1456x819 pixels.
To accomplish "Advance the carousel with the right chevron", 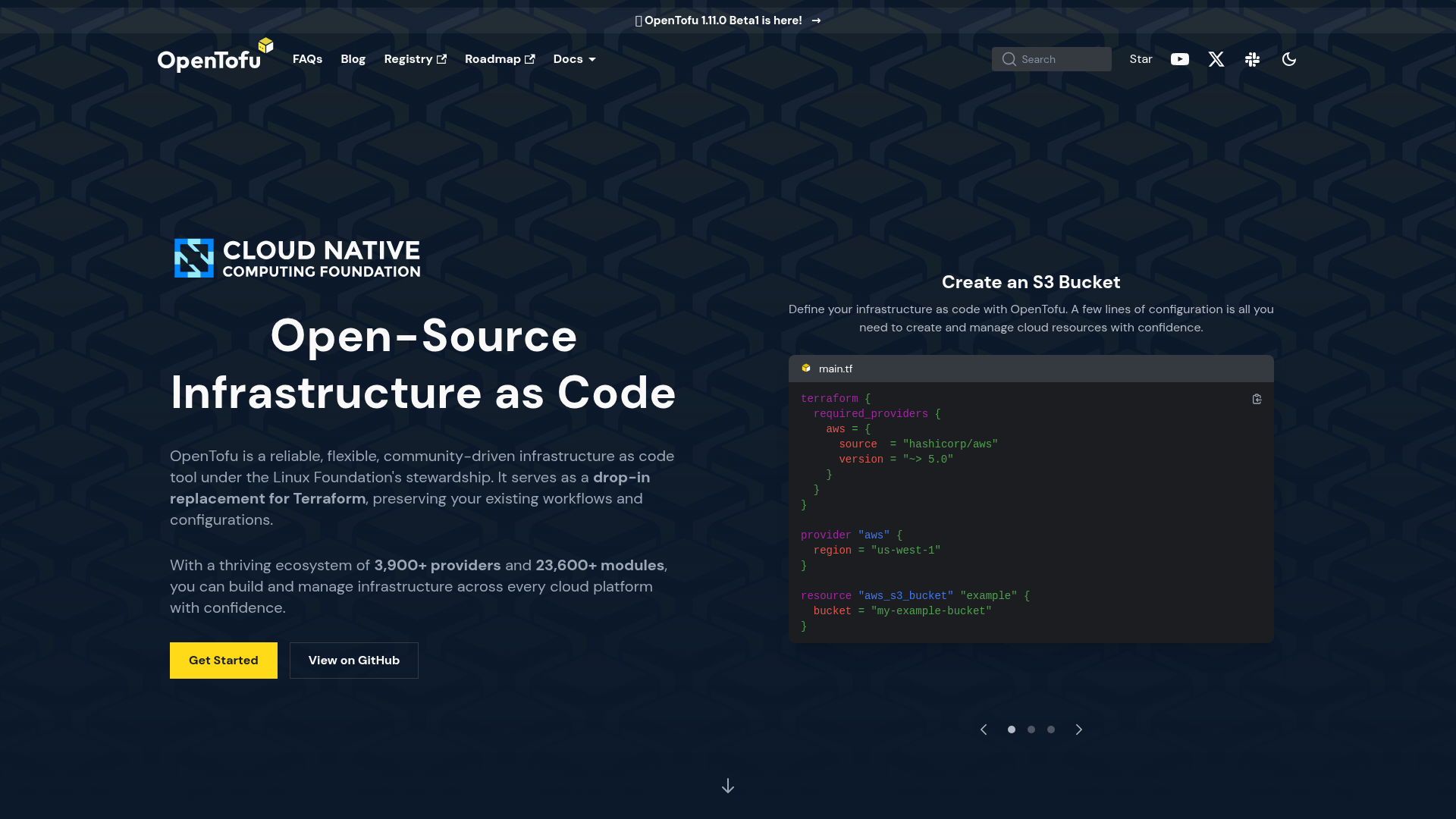I will [x=1078, y=729].
